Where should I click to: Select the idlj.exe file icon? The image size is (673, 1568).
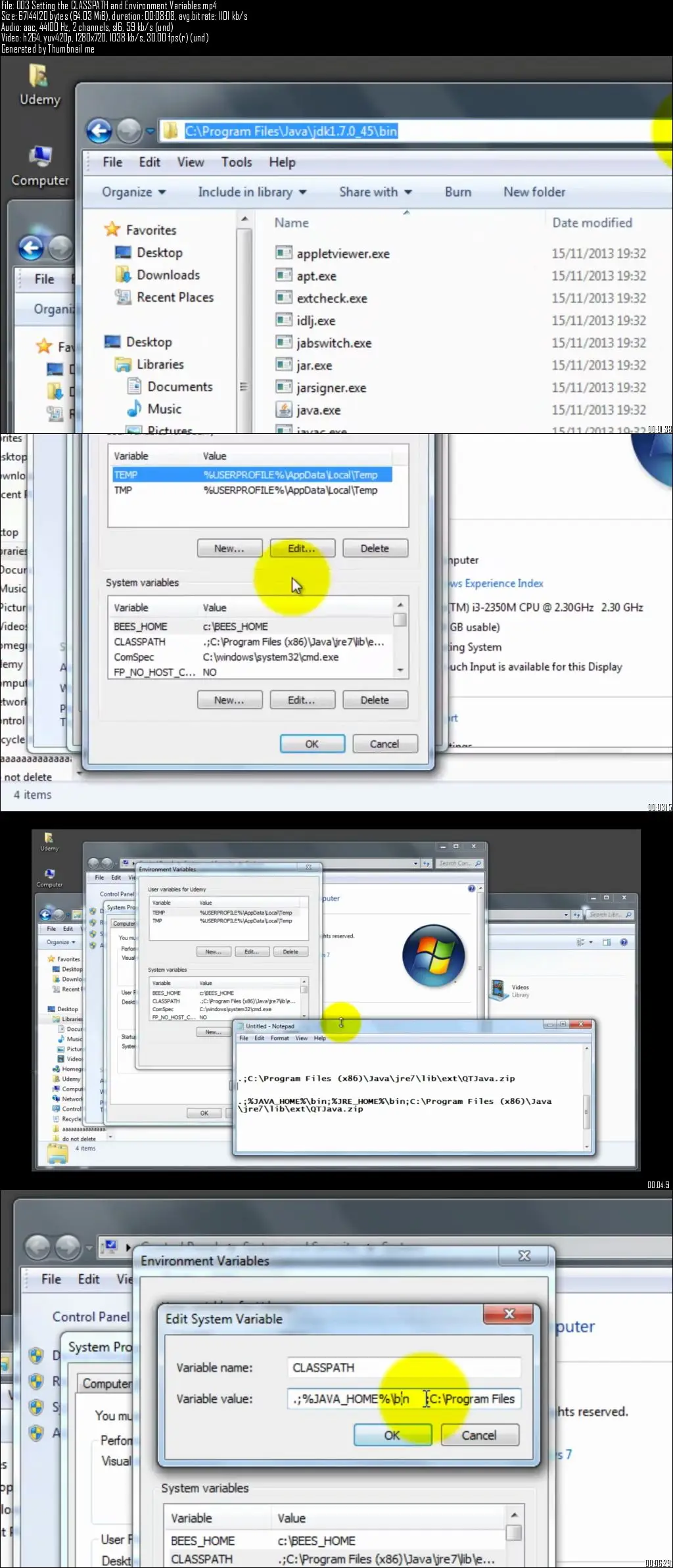pyautogui.click(x=284, y=320)
